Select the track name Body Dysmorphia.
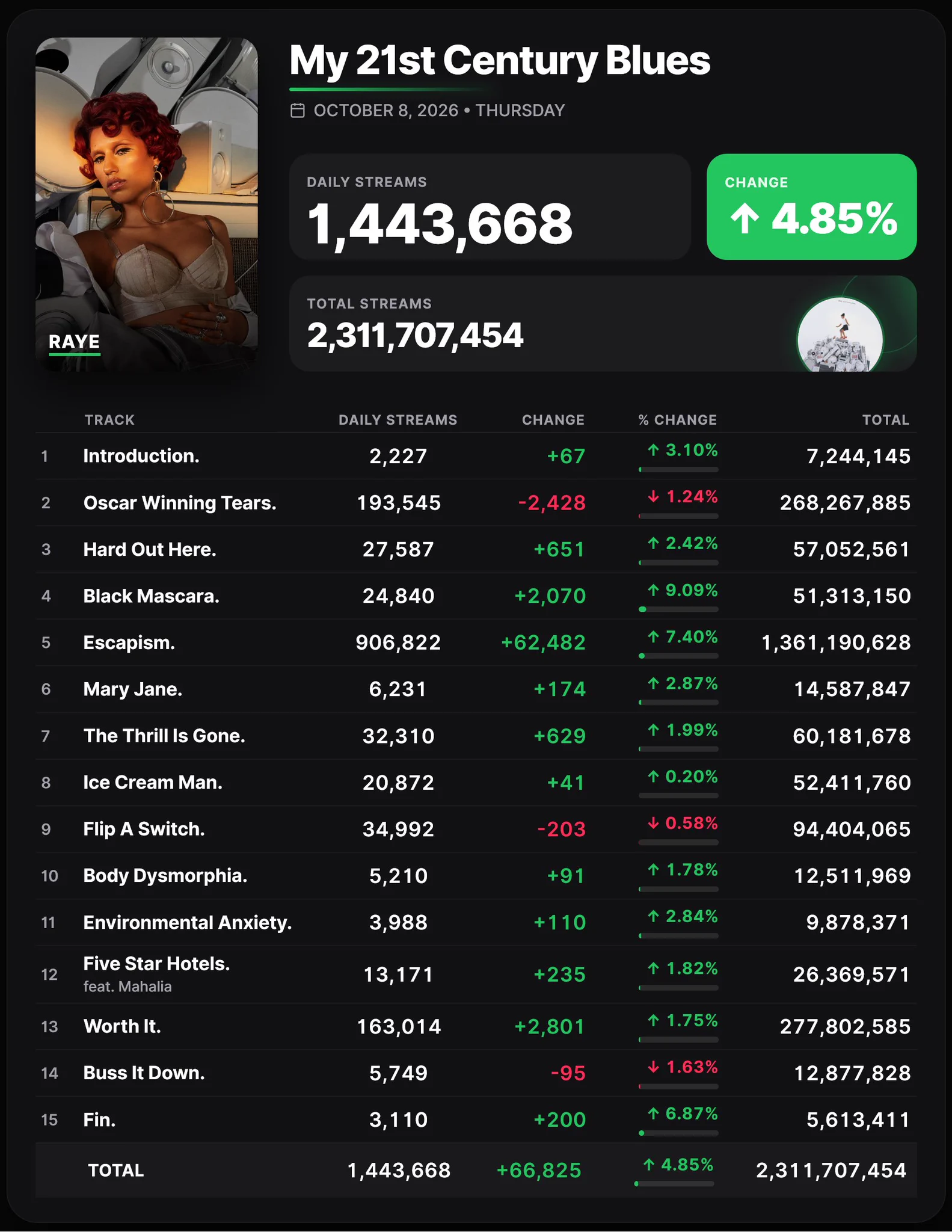Viewport: 952px width, 1232px height. (x=165, y=875)
